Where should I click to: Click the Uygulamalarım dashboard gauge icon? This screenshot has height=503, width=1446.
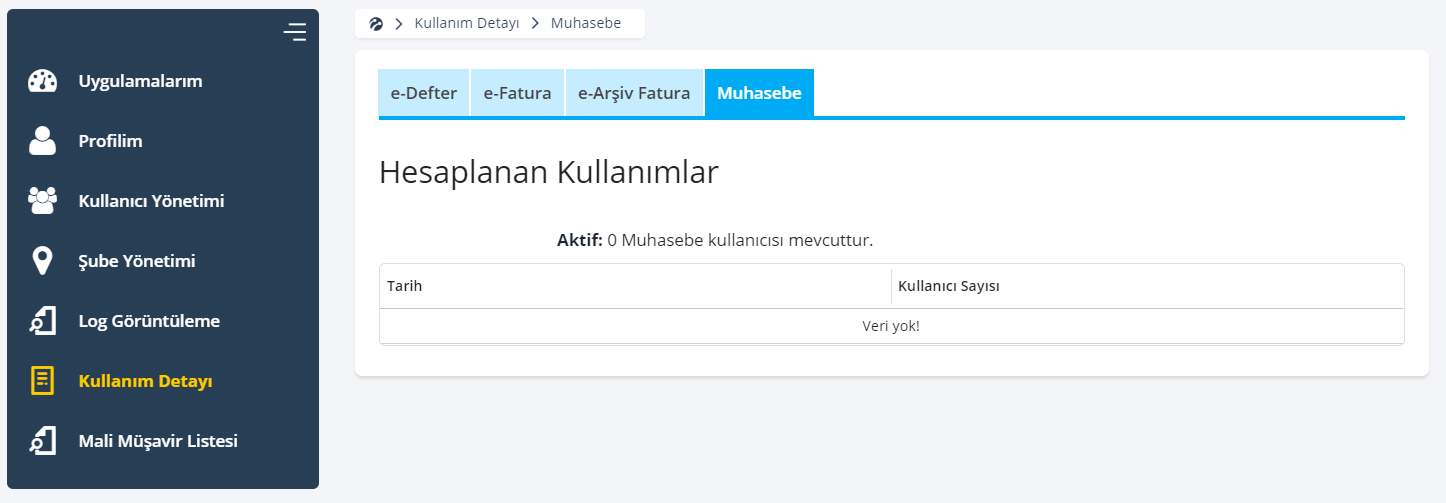coord(42,81)
